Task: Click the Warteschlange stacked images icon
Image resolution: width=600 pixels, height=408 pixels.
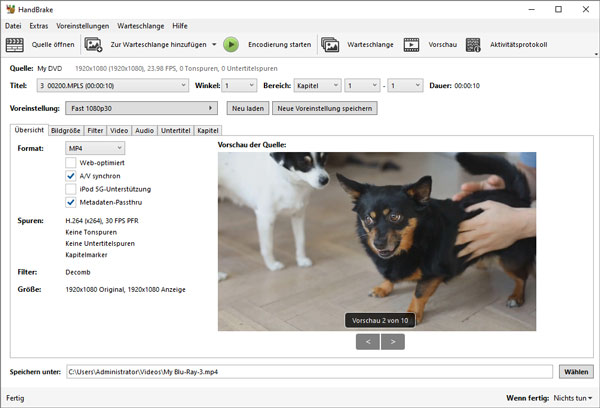Action: (330, 45)
